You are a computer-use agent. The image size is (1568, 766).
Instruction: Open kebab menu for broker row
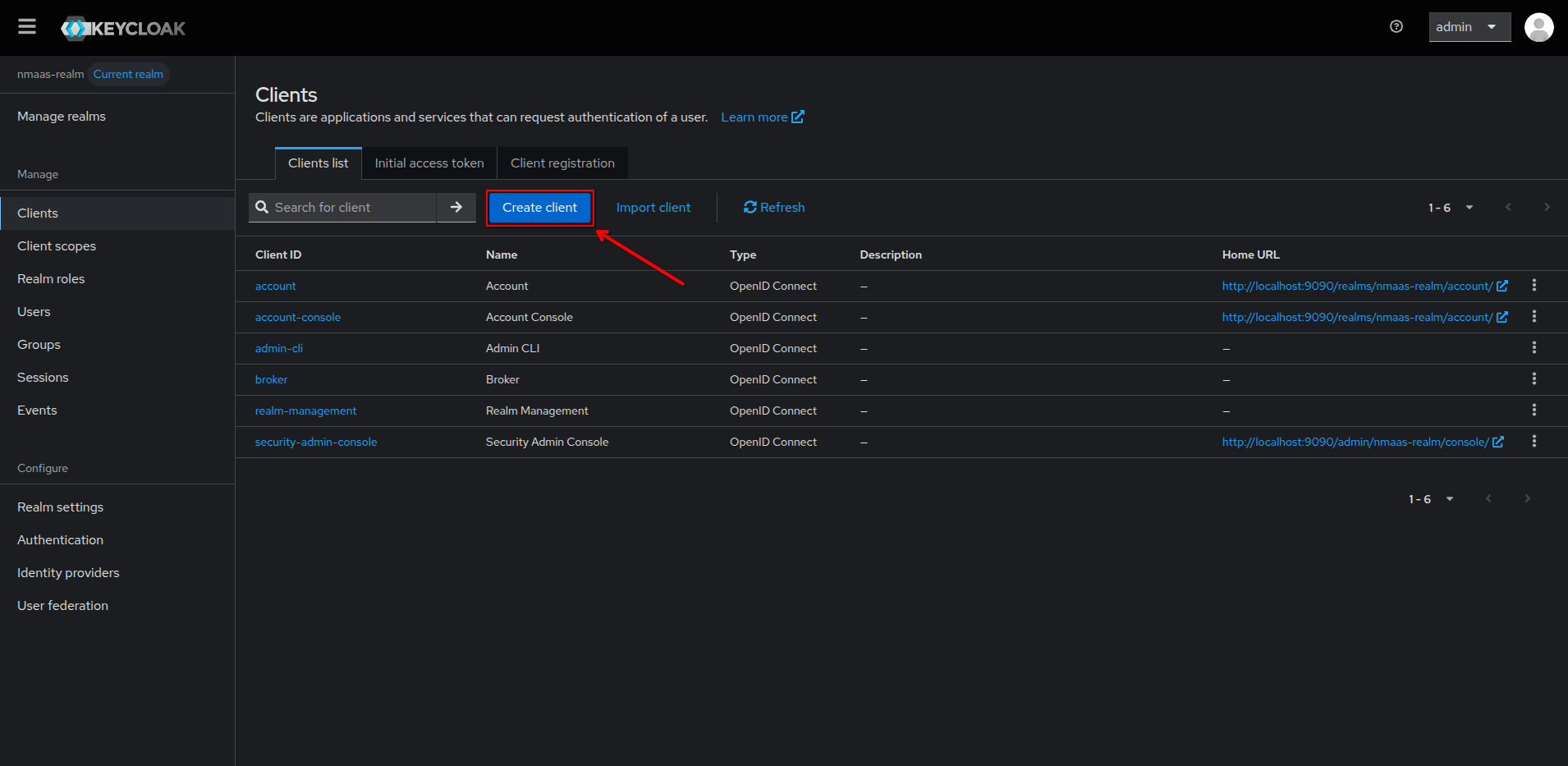point(1534,379)
